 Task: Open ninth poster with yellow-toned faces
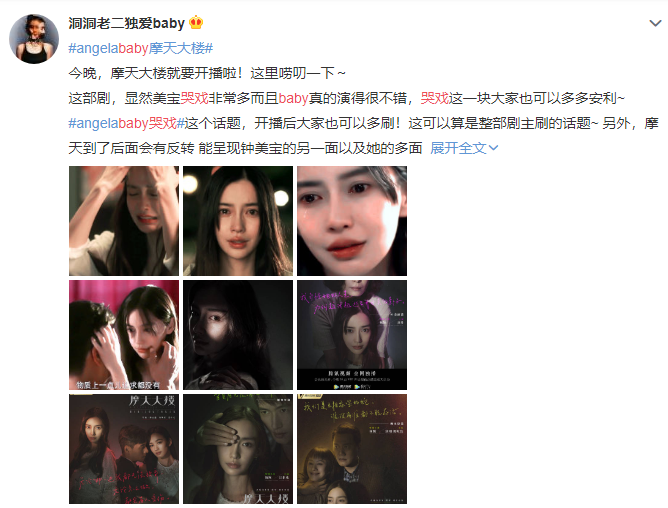tap(352, 449)
